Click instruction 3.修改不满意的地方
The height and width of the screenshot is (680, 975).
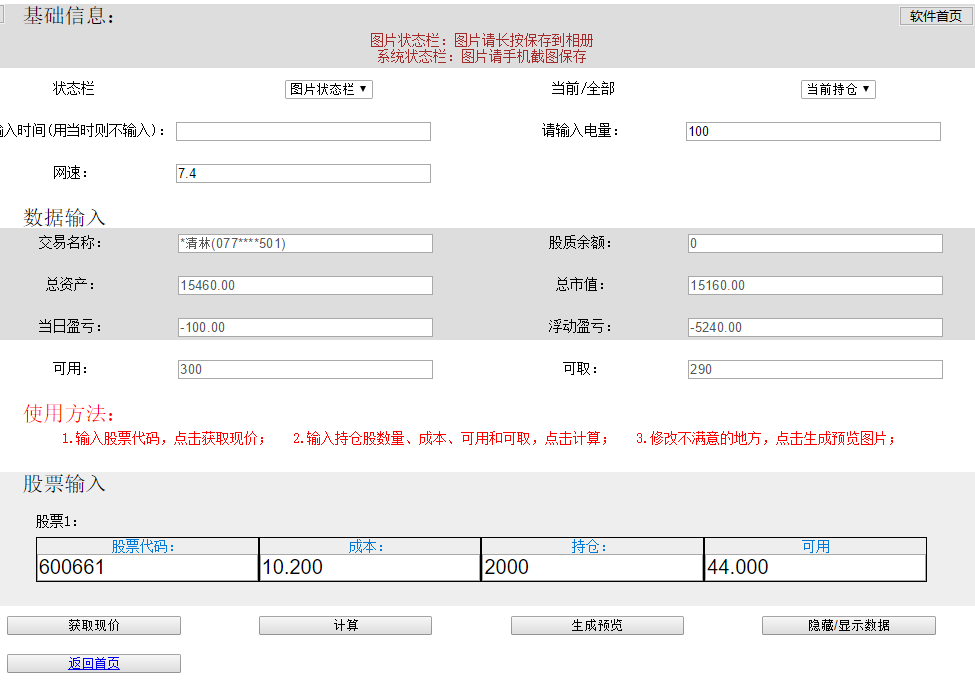coord(766,439)
